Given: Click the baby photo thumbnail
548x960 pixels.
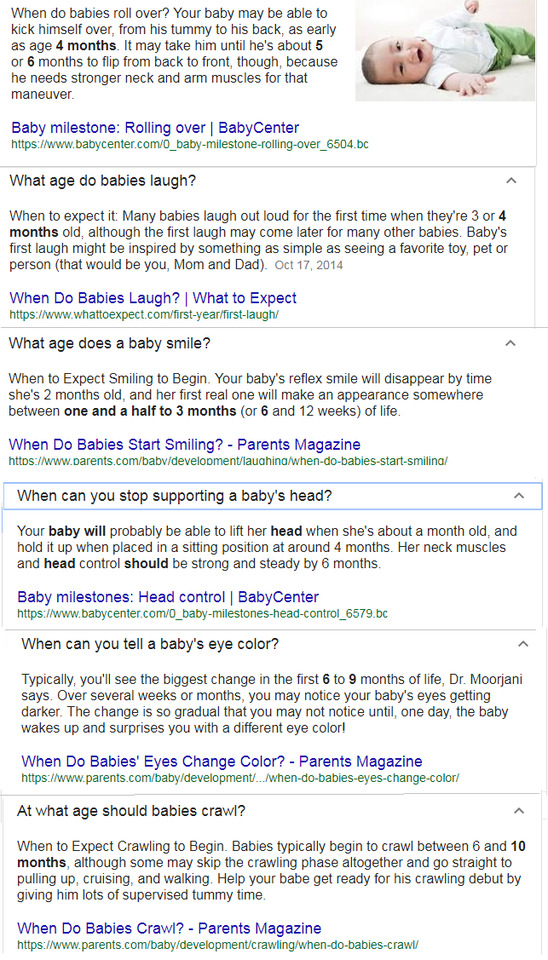Looking at the screenshot, I should click(x=445, y=50).
